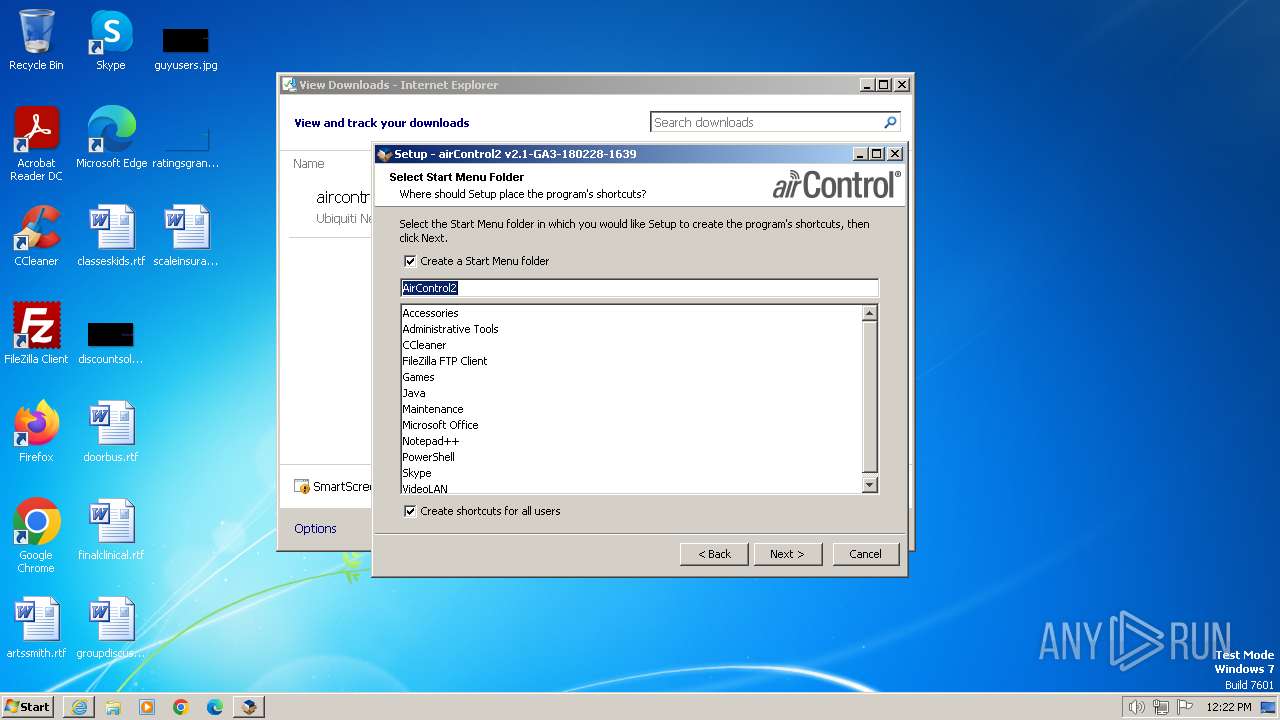Select the artssmith.rtf document icon
Image resolution: width=1280 pixels, height=720 pixels.
[36, 628]
